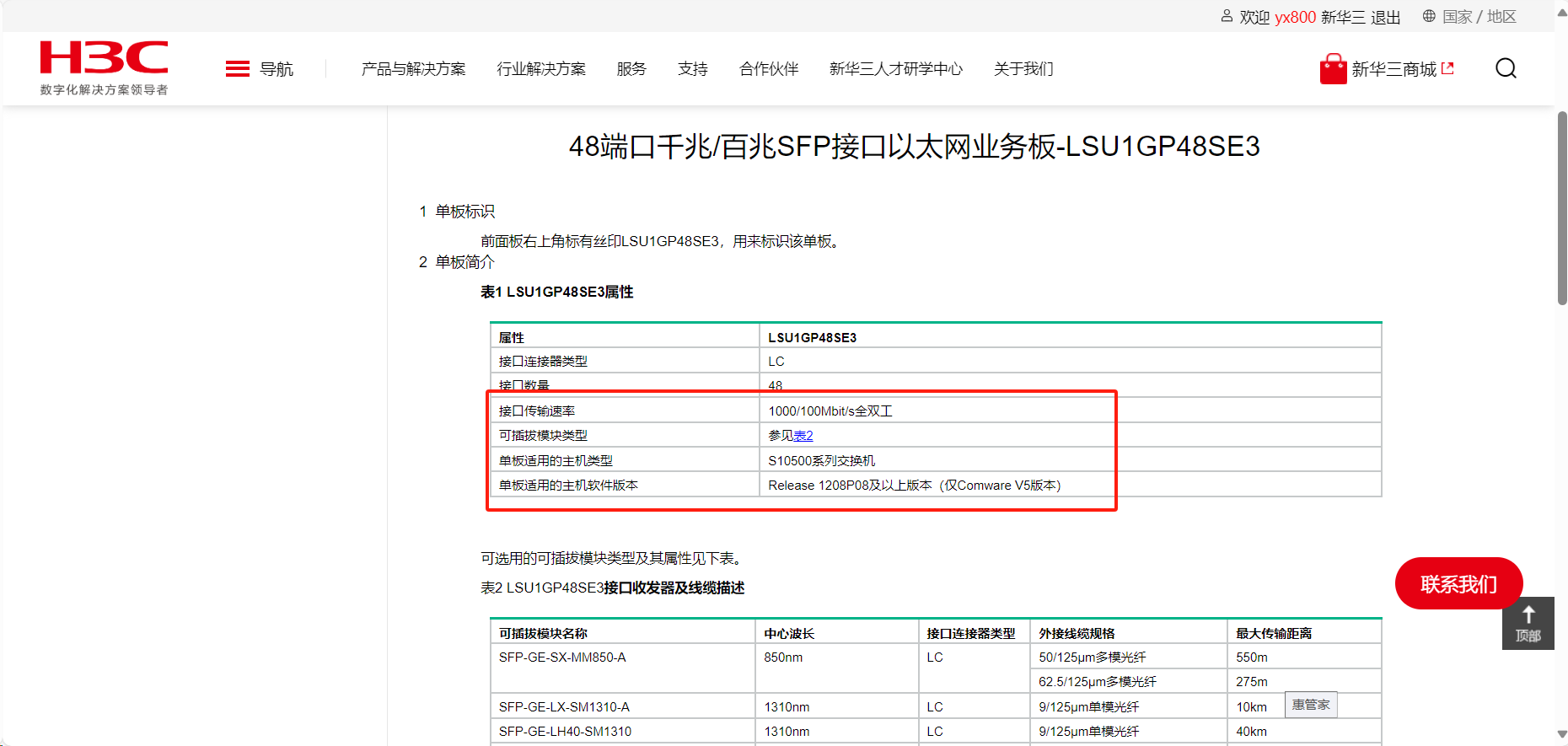Image resolution: width=1568 pixels, height=746 pixels.
Task: Click the search magnifier icon
Action: [1506, 68]
